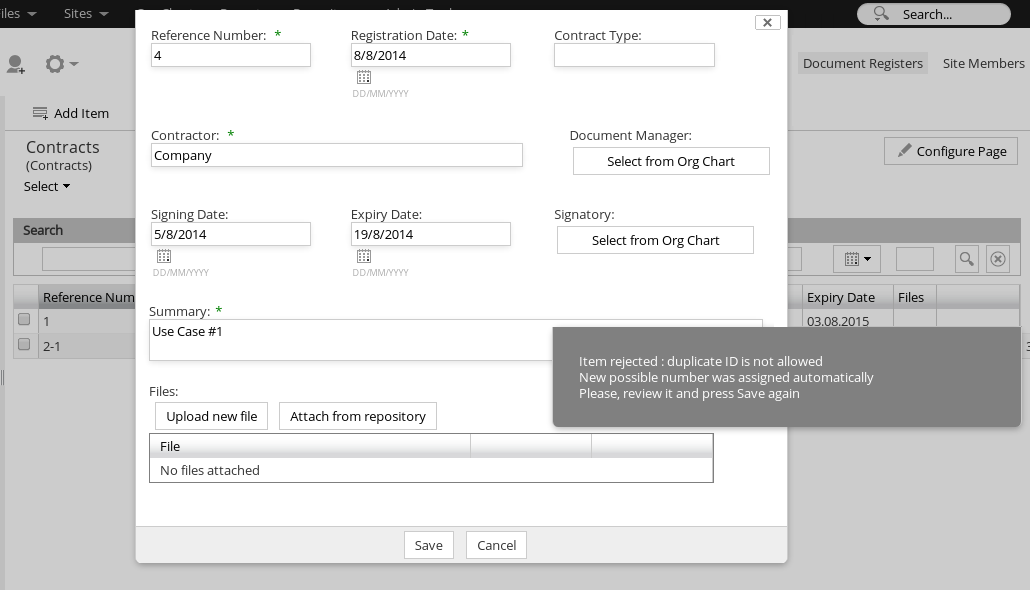Image resolution: width=1030 pixels, height=590 pixels.
Task: Click the search magnifier icon in filter row
Action: (x=966, y=259)
